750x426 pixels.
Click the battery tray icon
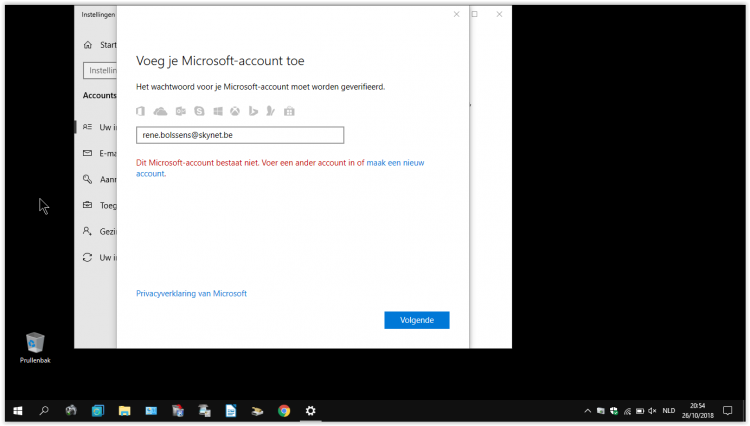coord(640,411)
